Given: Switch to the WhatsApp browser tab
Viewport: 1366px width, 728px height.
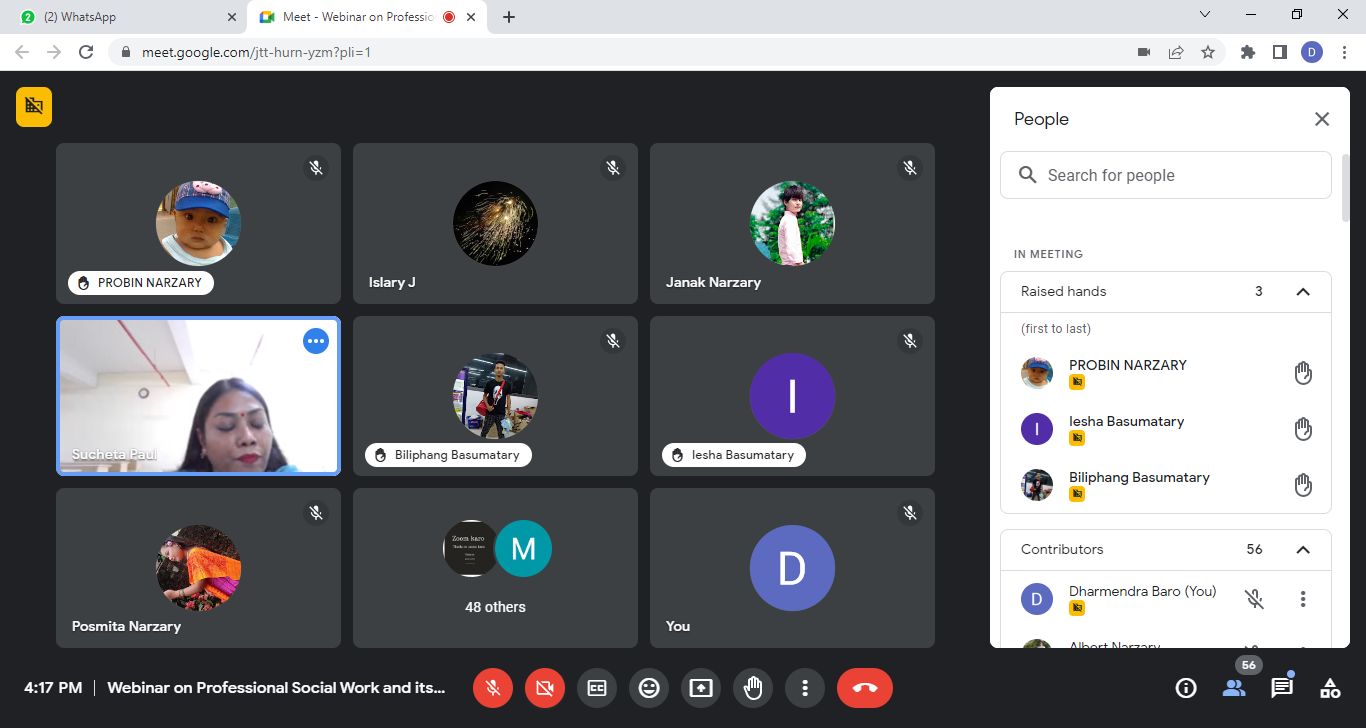Looking at the screenshot, I should pos(127,17).
